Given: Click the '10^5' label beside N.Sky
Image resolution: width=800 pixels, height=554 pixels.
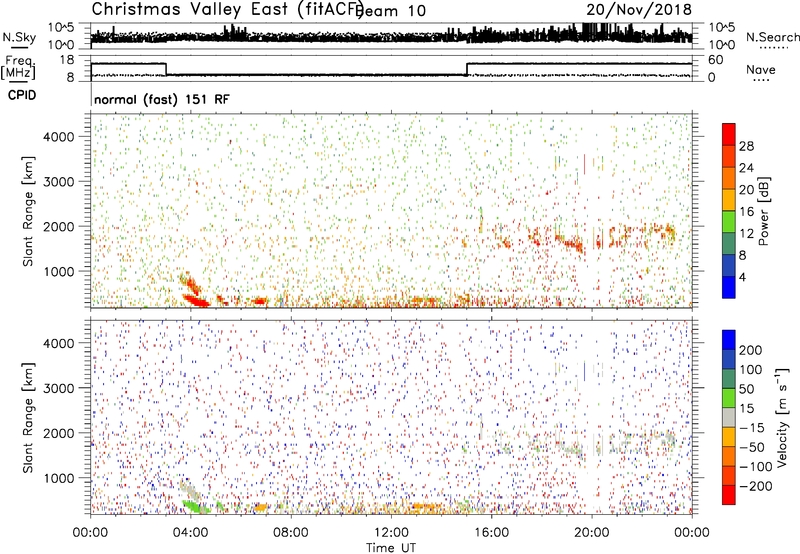Looking at the screenshot, I should pos(61,27).
